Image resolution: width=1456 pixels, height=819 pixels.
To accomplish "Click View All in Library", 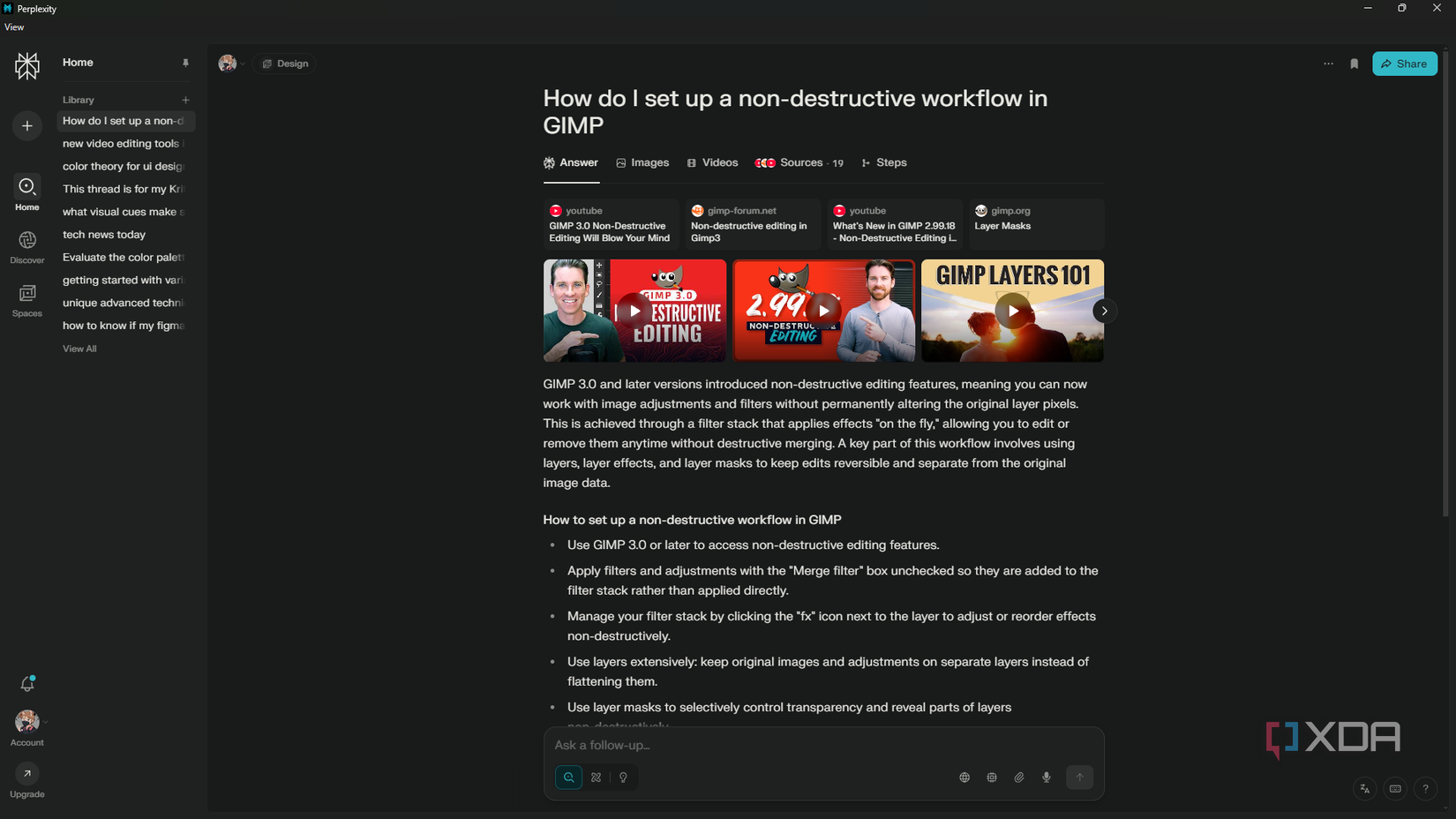I will [x=79, y=349].
